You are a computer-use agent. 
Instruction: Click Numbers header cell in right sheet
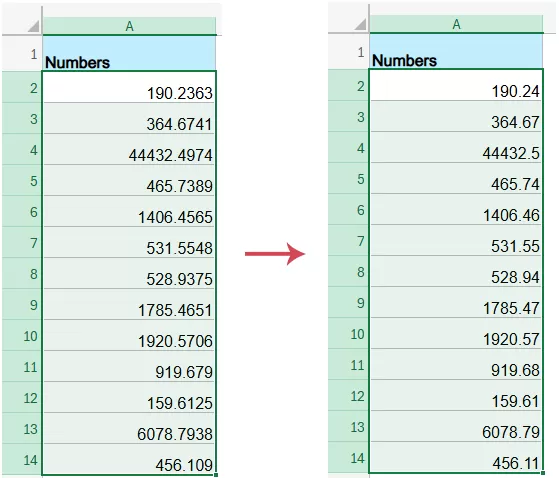[456, 51]
